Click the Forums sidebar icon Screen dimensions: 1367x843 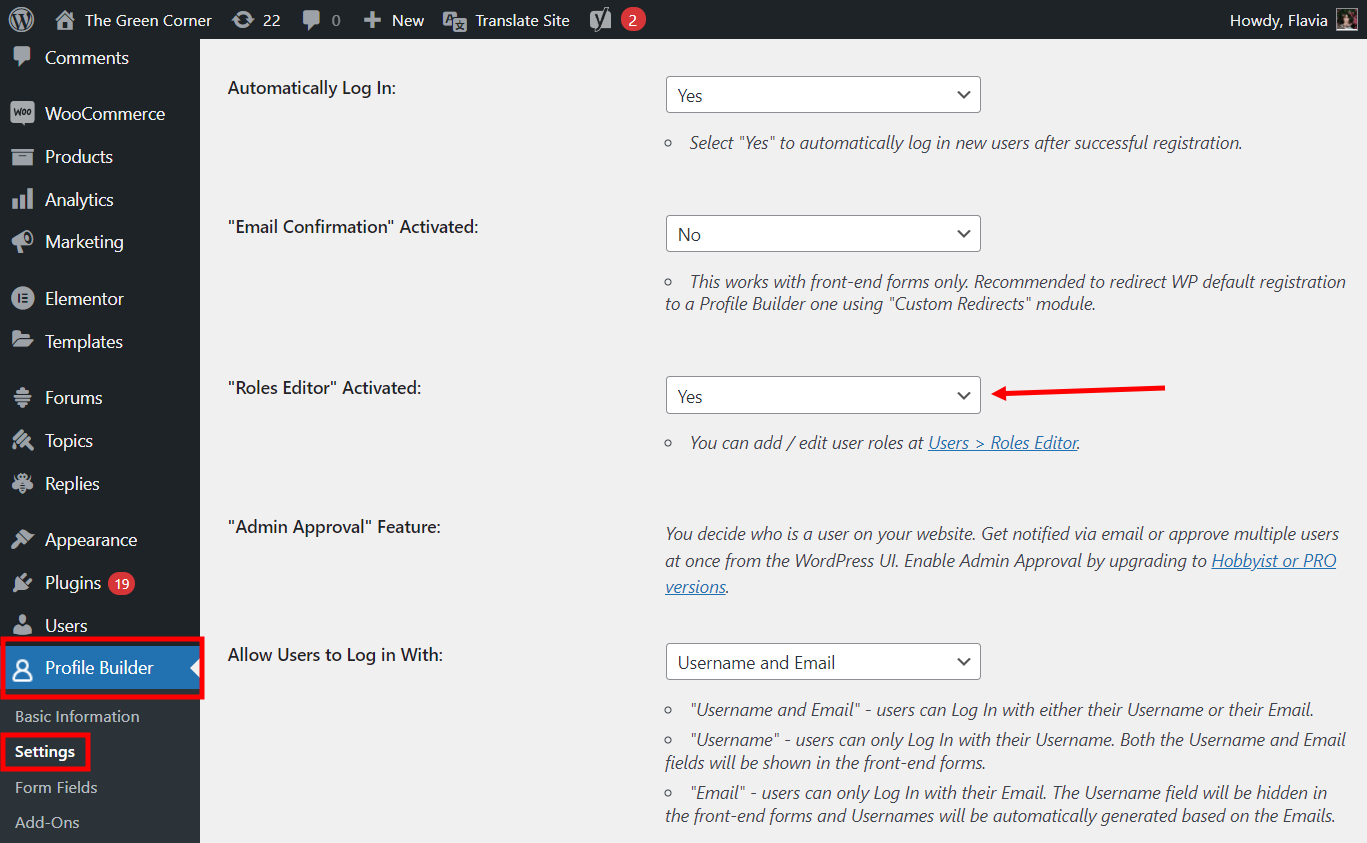[x=22, y=397]
